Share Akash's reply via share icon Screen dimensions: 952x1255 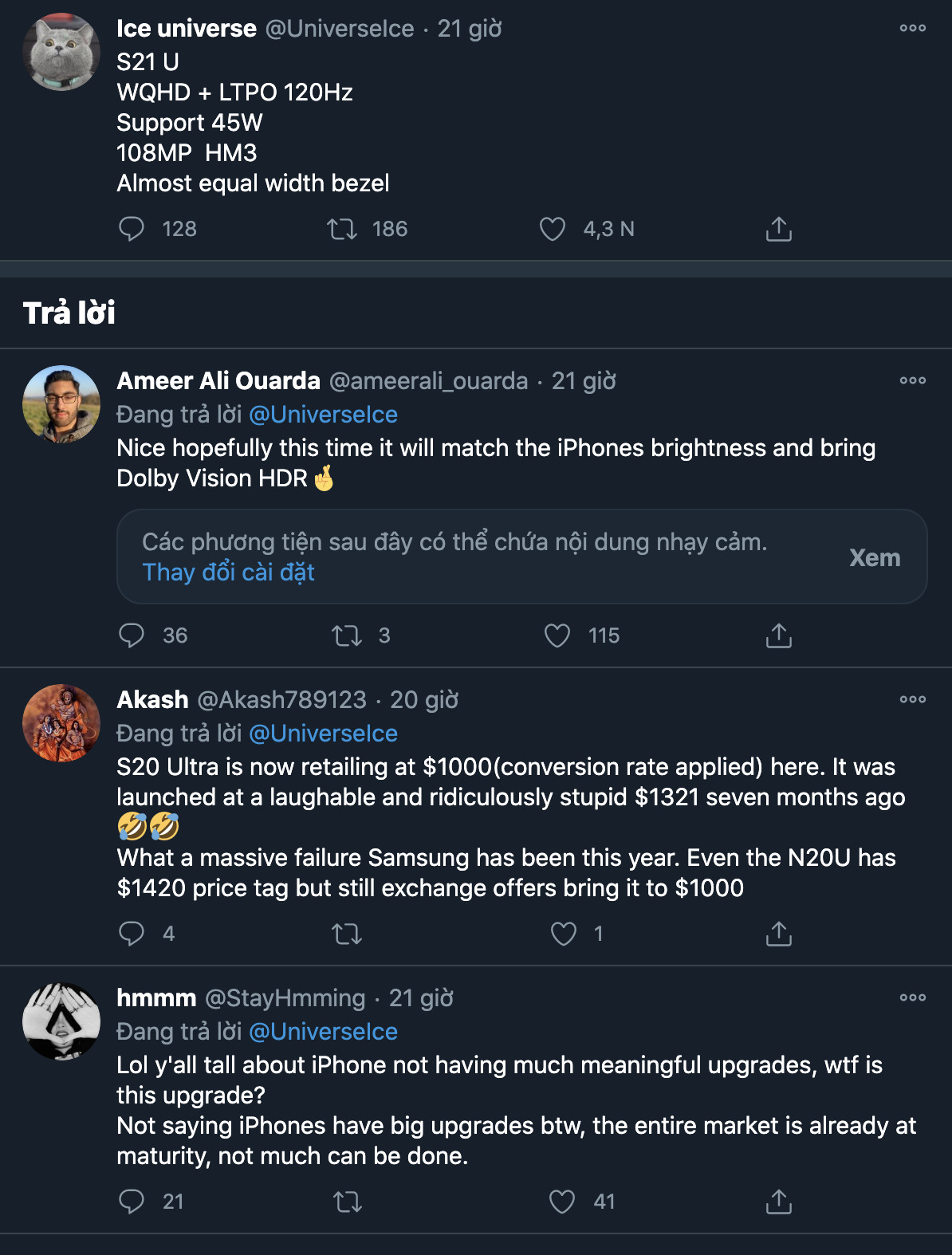pos(778,934)
